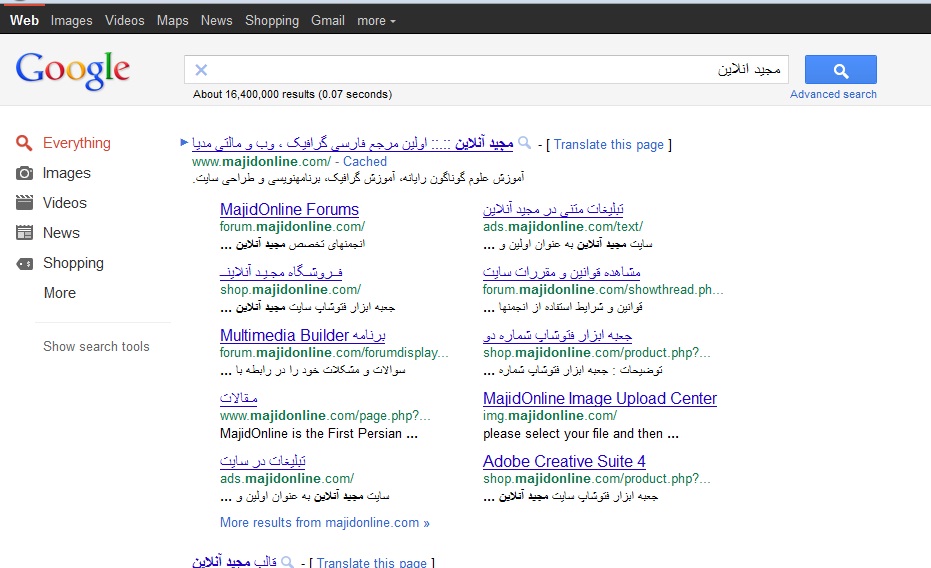Clear the search box with X icon
The height and width of the screenshot is (568, 931).
(201, 70)
